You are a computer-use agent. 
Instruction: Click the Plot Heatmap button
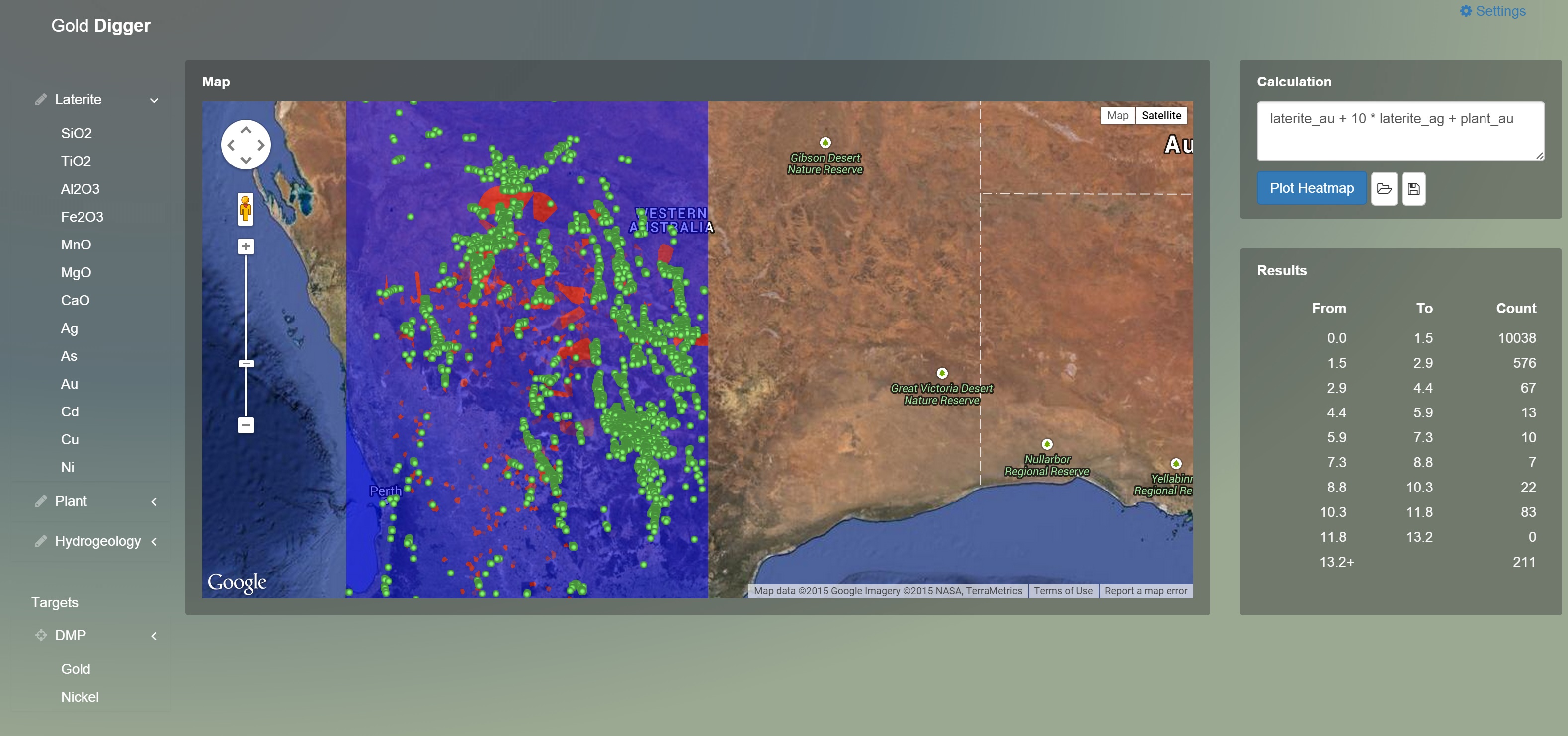[1311, 188]
